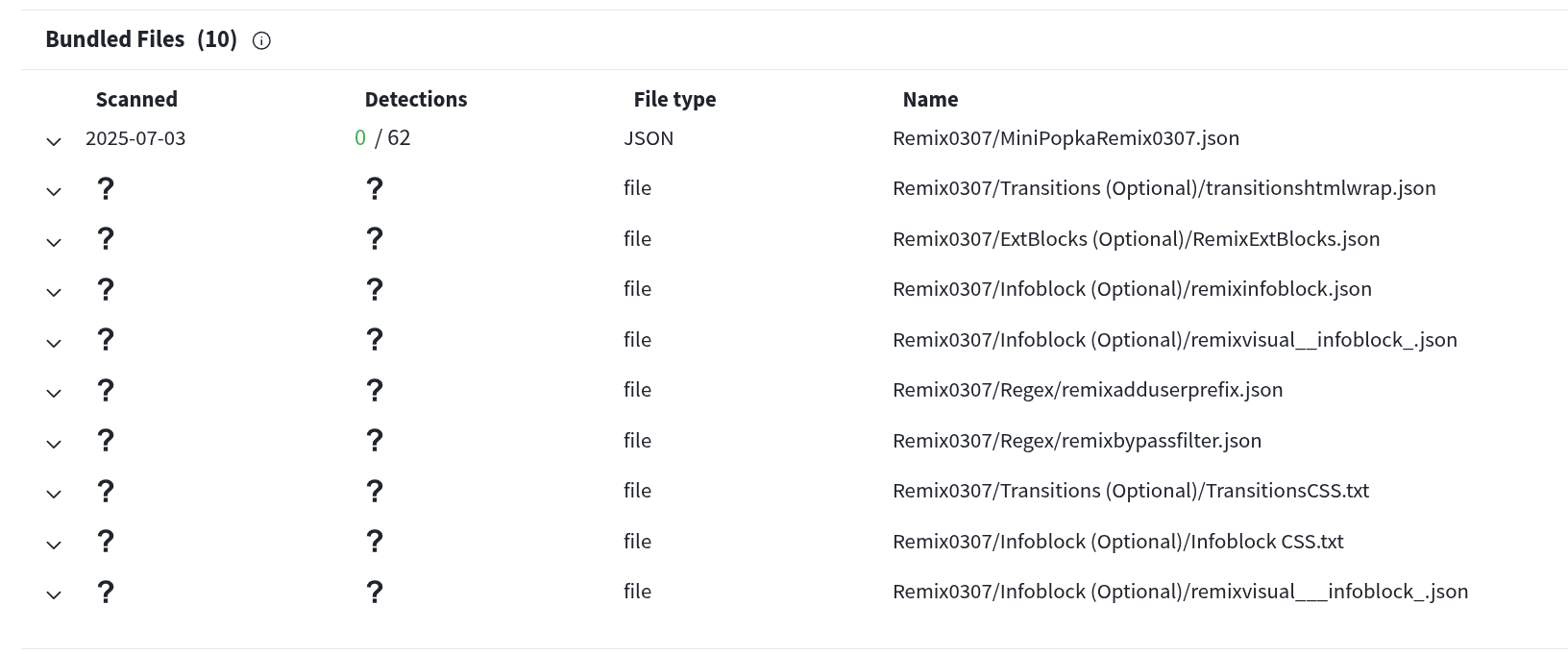Open the transitionshtmlwrap.json file entry
Image resolution: width=1568 pixels, height=654 pixels.
coord(1164,188)
